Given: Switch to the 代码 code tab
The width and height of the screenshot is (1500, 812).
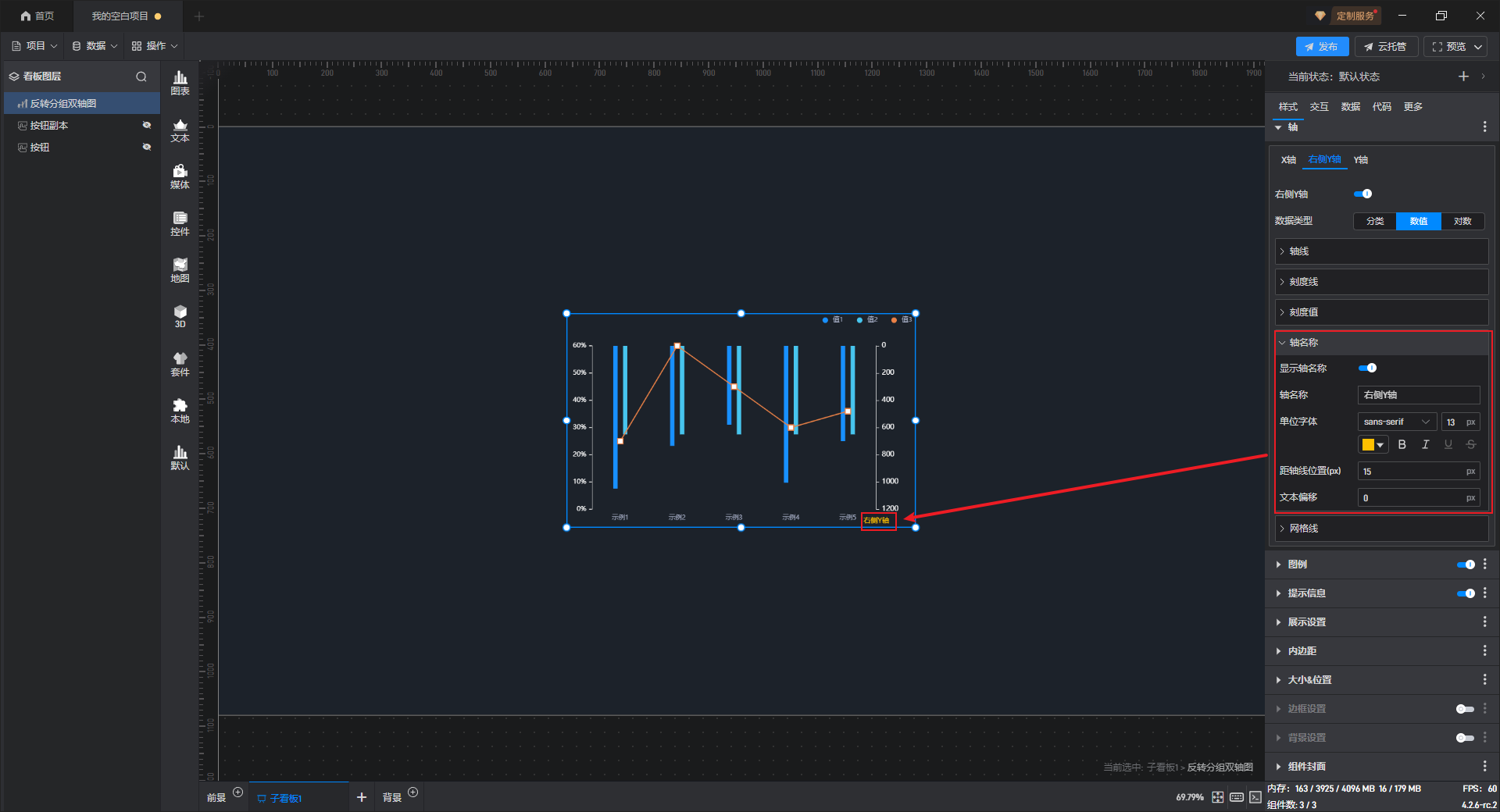Looking at the screenshot, I should (1382, 107).
